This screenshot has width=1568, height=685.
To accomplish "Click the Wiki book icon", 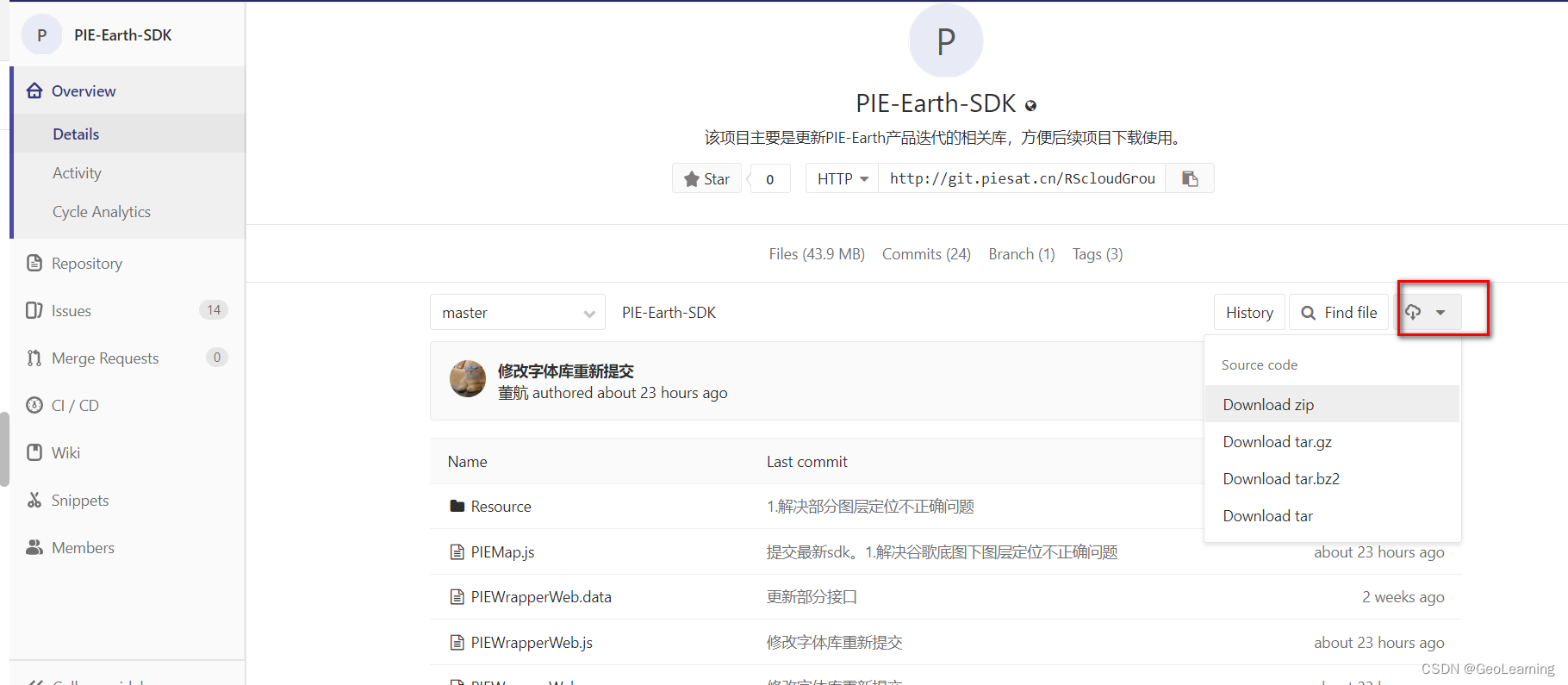I will coord(34,452).
